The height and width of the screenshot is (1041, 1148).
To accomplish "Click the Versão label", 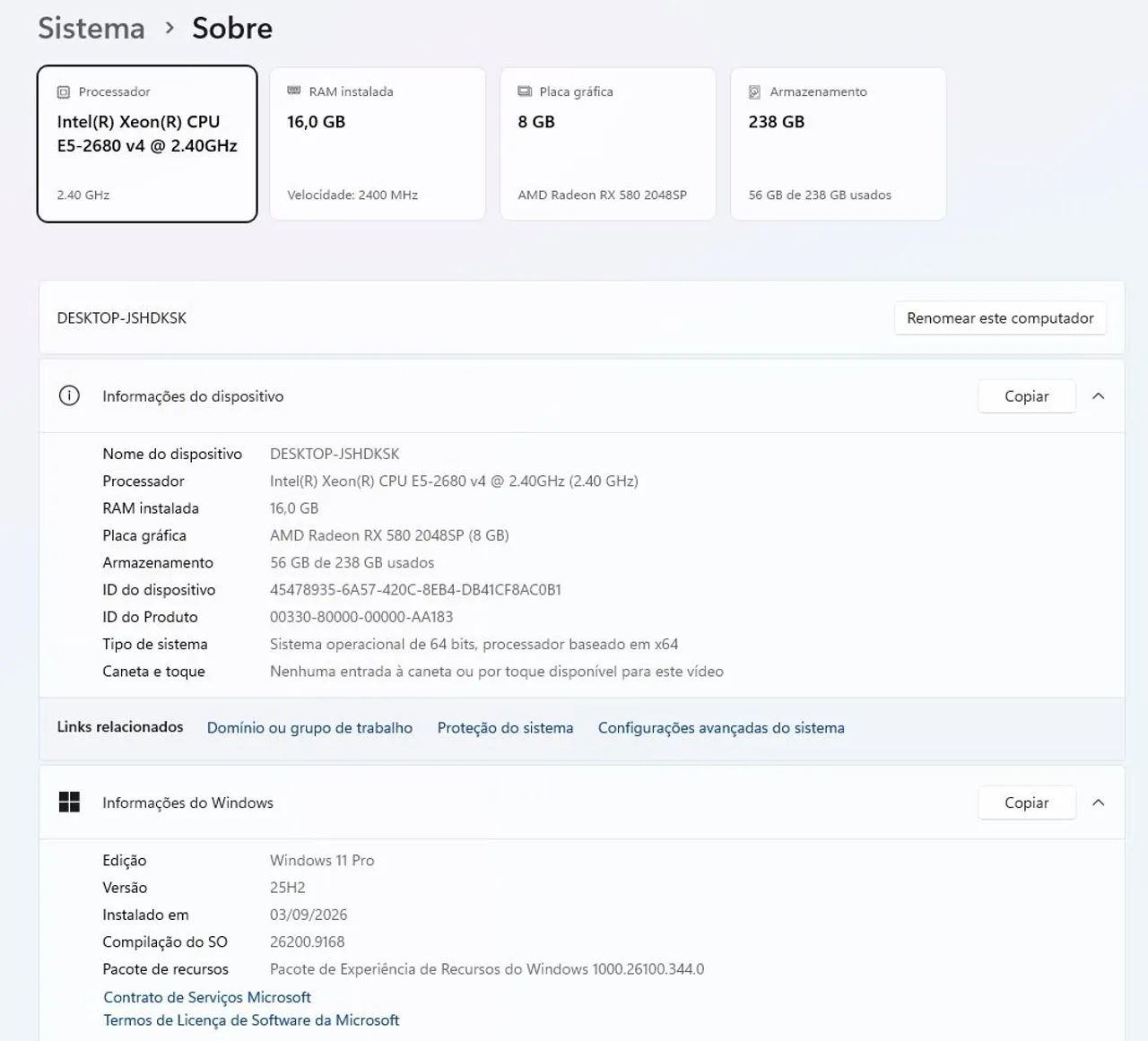I will pyautogui.click(x=125, y=888).
